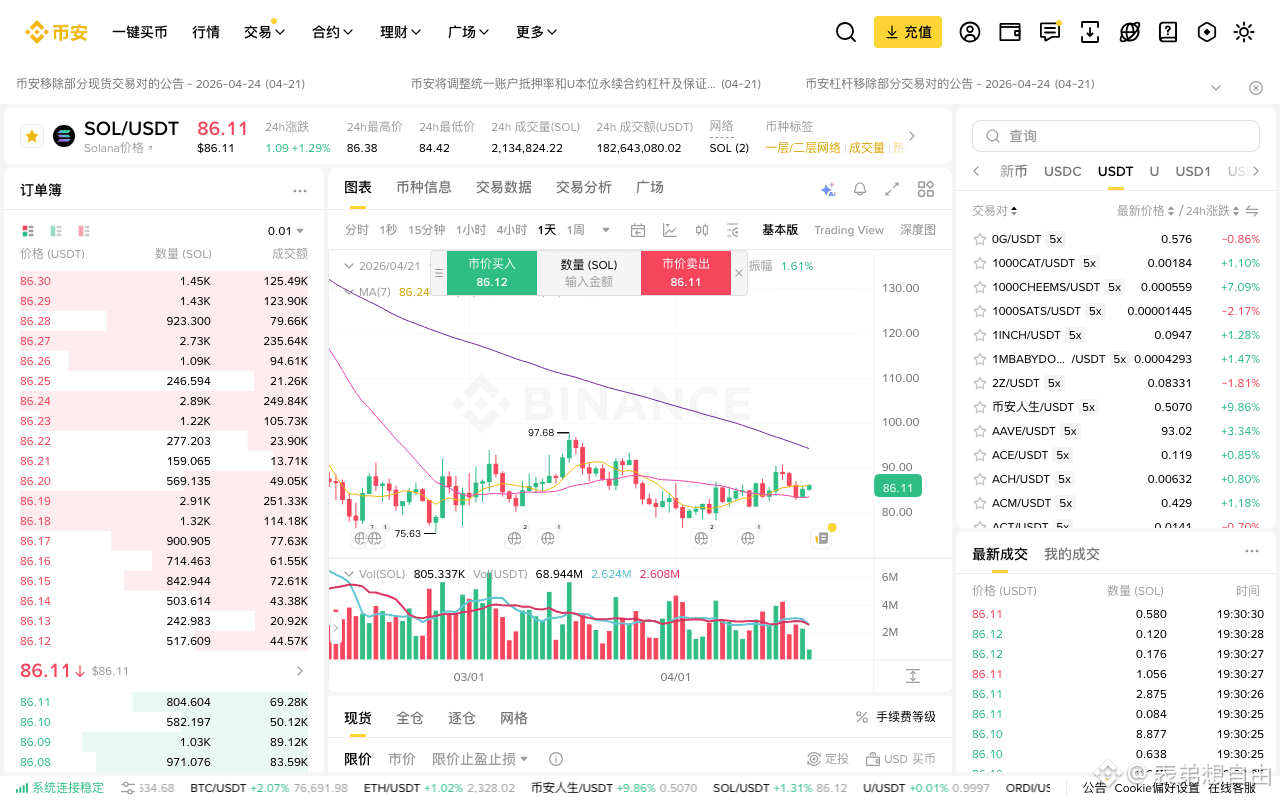Select the 15分钟 chart interval
The width and height of the screenshot is (1280, 800).
(x=427, y=230)
